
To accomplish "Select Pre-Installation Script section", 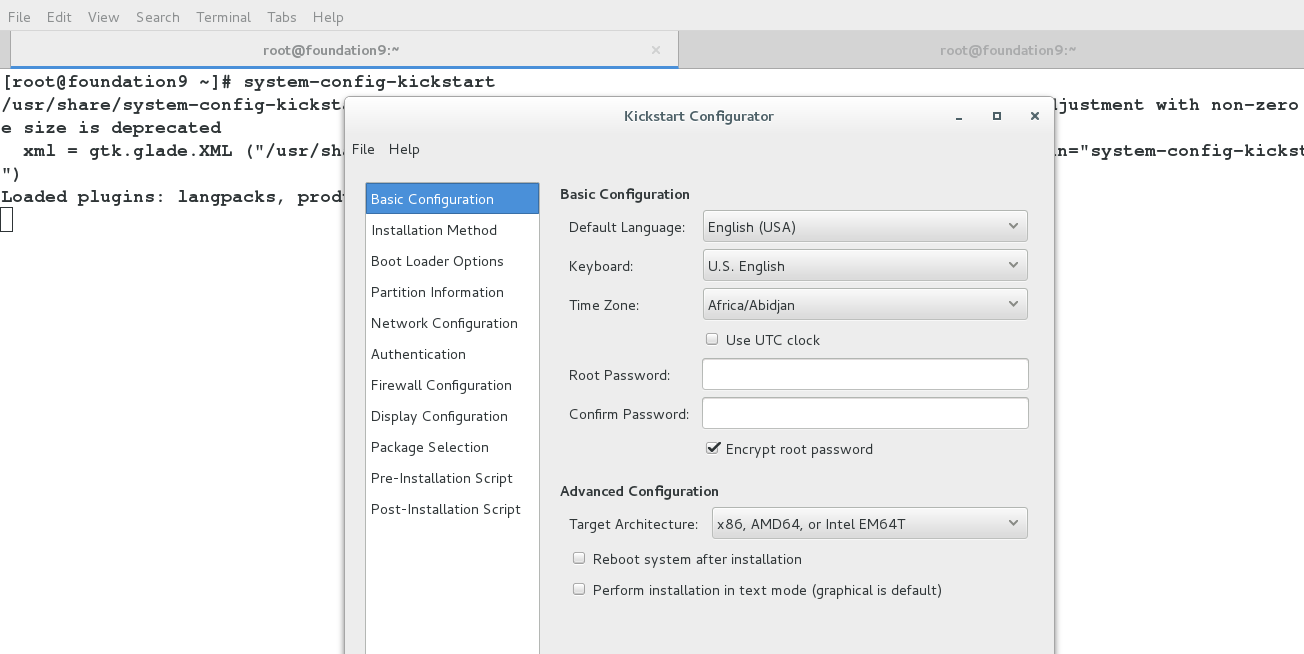I will click(452, 478).
